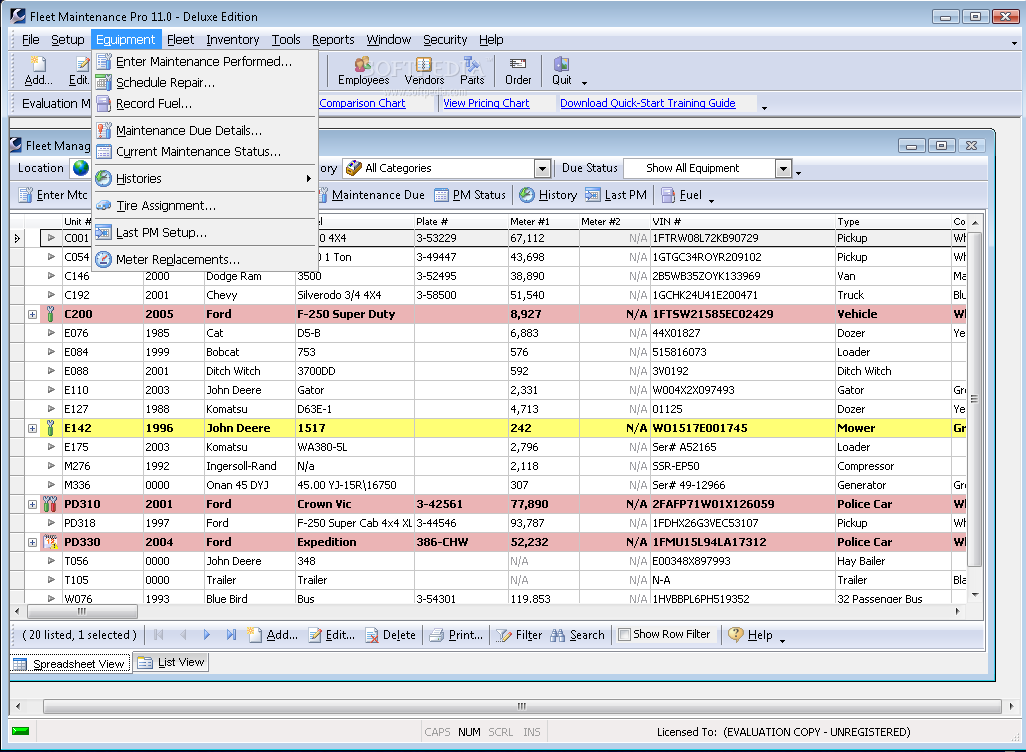This screenshot has height=752, width=1026.
Task: Click wrench icons on row PD310
Action: 50,504
